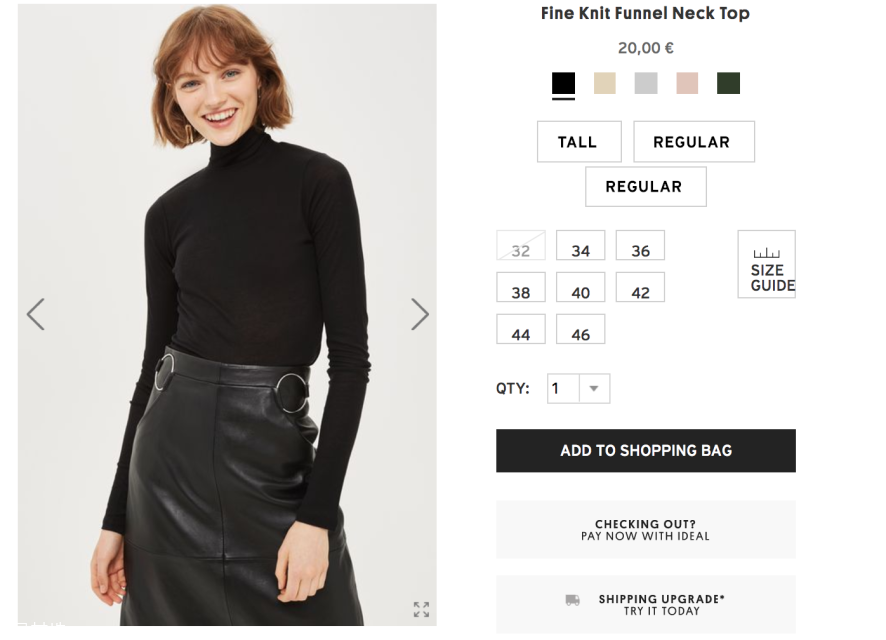Open Pay Now with iDEAL banner
886x640 pixels.
[x=646, y=530]
